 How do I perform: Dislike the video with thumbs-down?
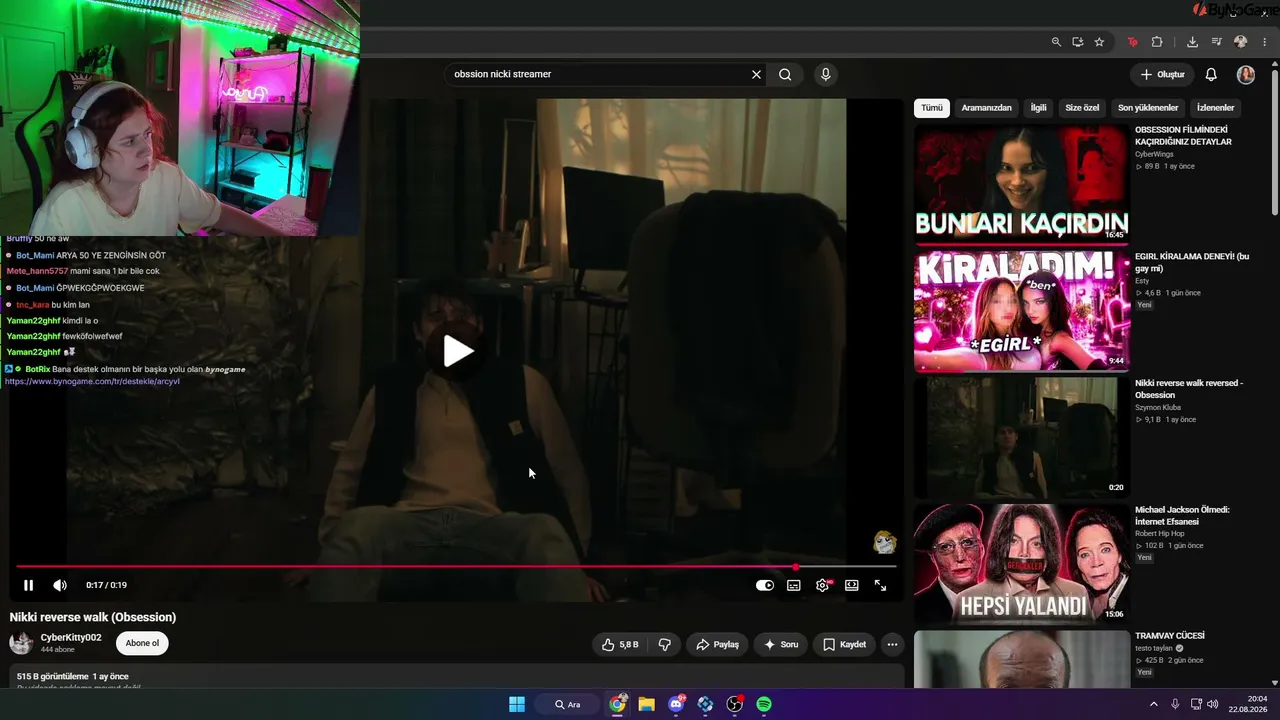[x=665, y=645]
